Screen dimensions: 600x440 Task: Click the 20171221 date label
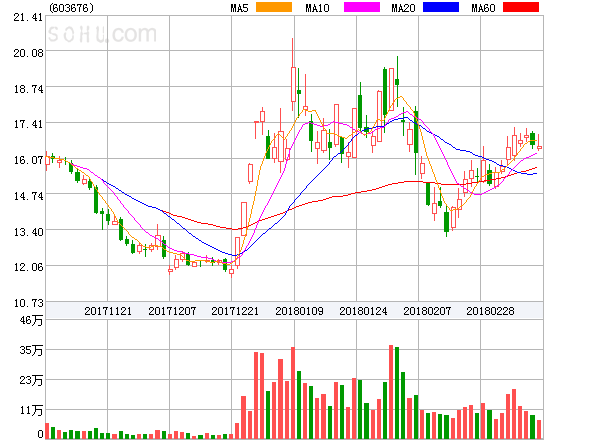coord(235,311)
